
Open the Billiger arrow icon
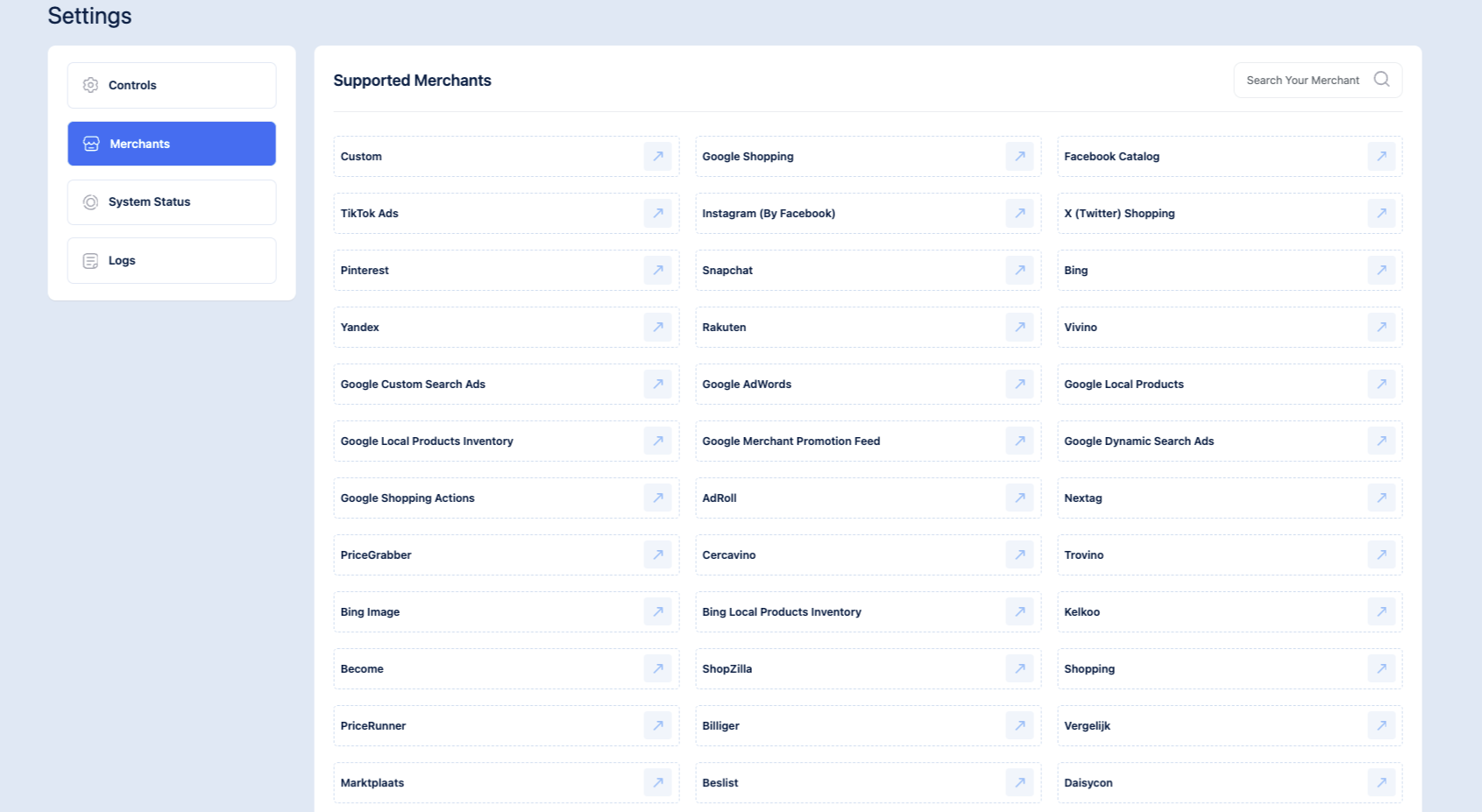pyautogui.click(x=1019, y=725)
